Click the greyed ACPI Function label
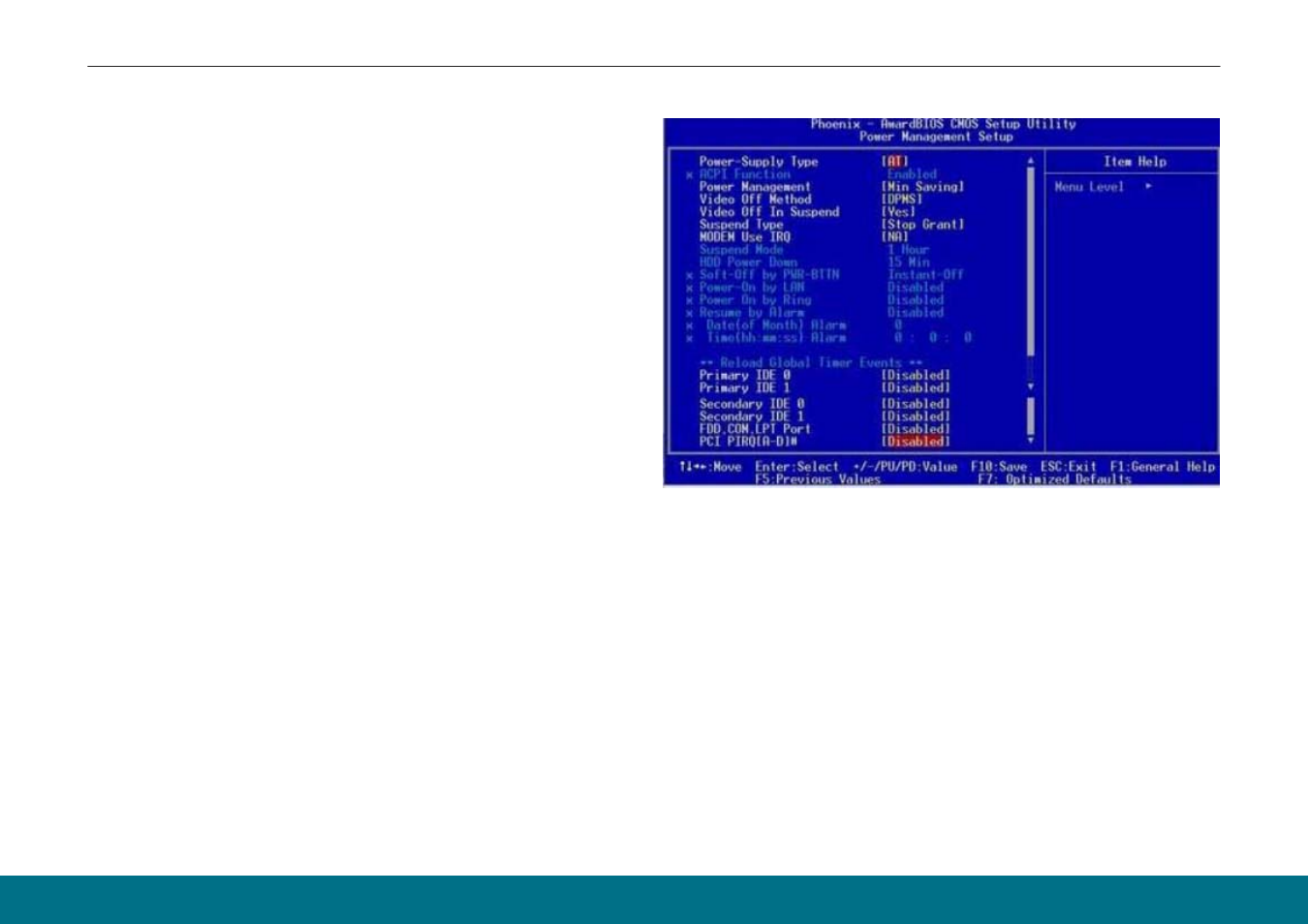The width and height of the screenshot is (1309, 924). pyautogui.click(x=745, y=174)
